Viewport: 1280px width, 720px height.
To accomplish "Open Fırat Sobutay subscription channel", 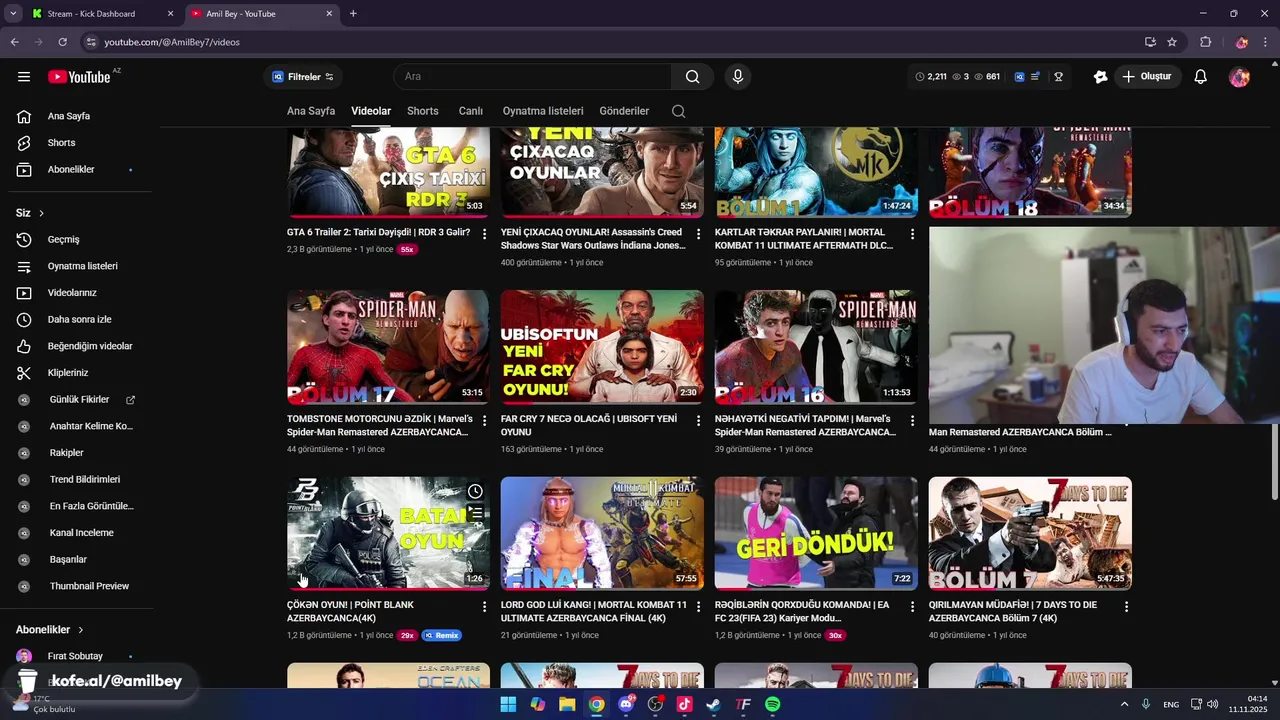I will coord(77,656).
